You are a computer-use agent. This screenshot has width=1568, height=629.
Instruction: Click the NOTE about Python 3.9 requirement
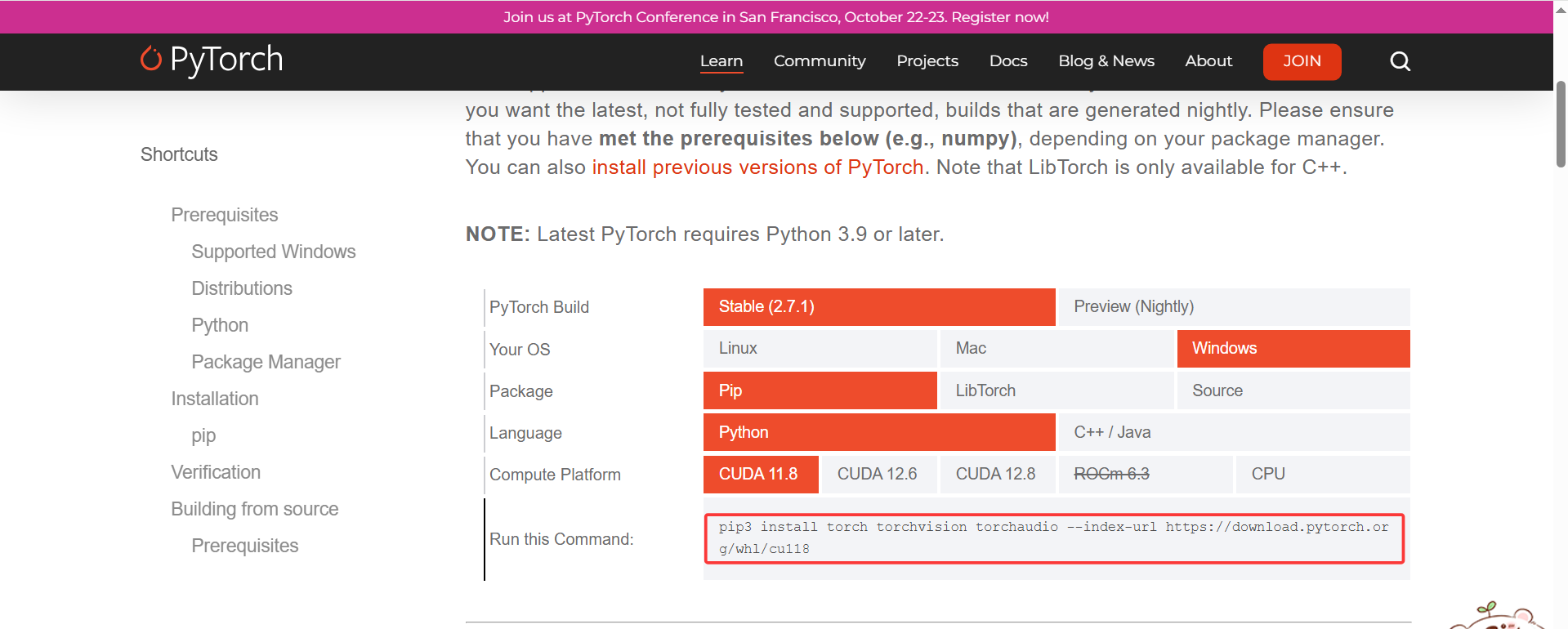(x=705, y=234)
